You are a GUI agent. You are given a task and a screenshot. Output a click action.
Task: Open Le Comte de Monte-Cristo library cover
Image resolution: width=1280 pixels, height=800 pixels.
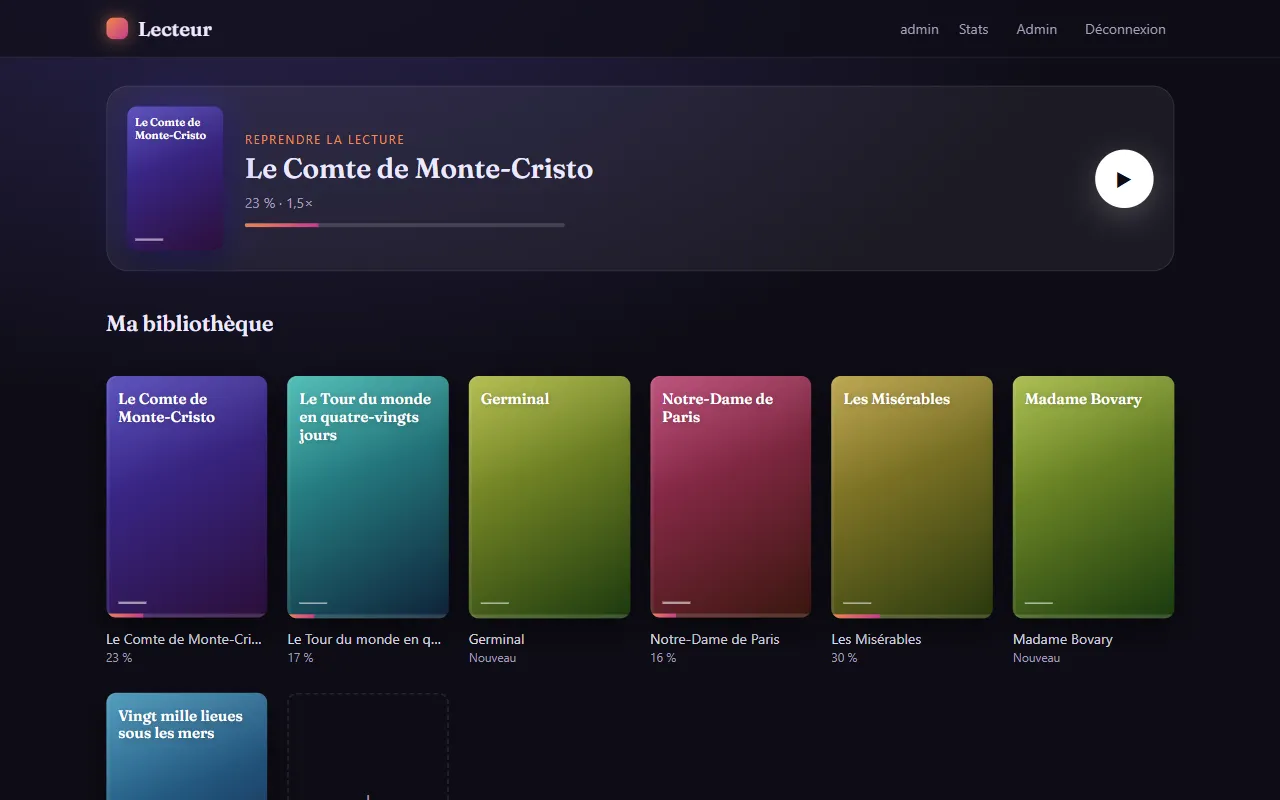tap(187, 497)
